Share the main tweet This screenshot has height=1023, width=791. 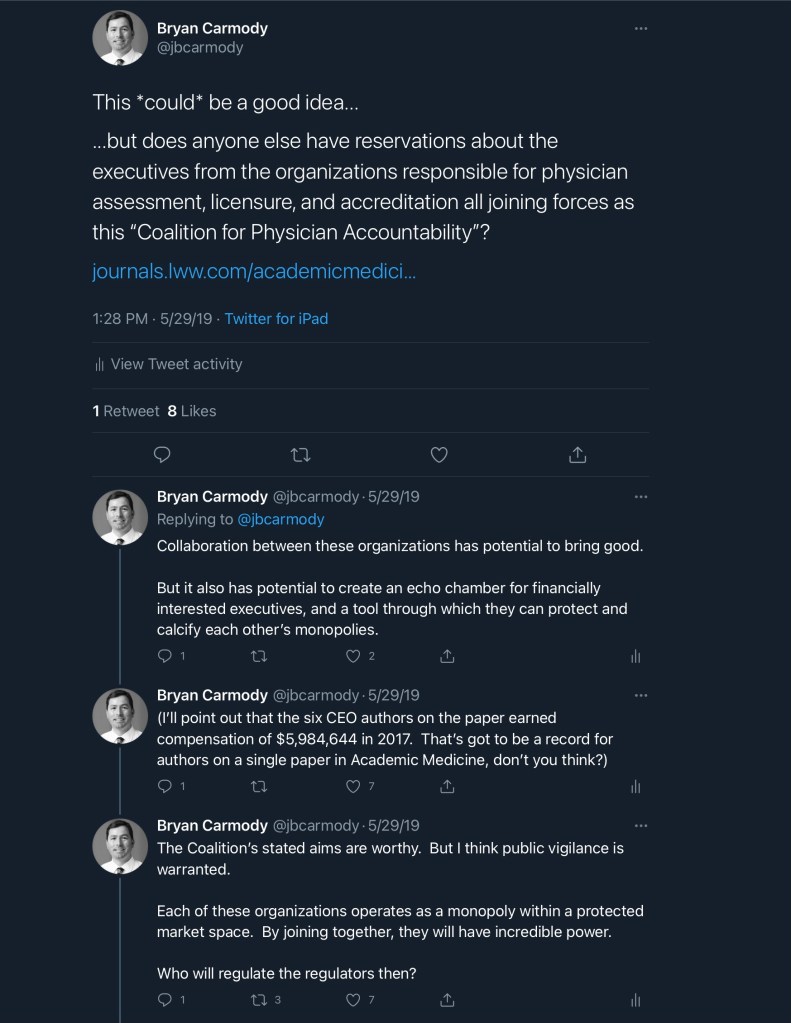coord(577,455)
